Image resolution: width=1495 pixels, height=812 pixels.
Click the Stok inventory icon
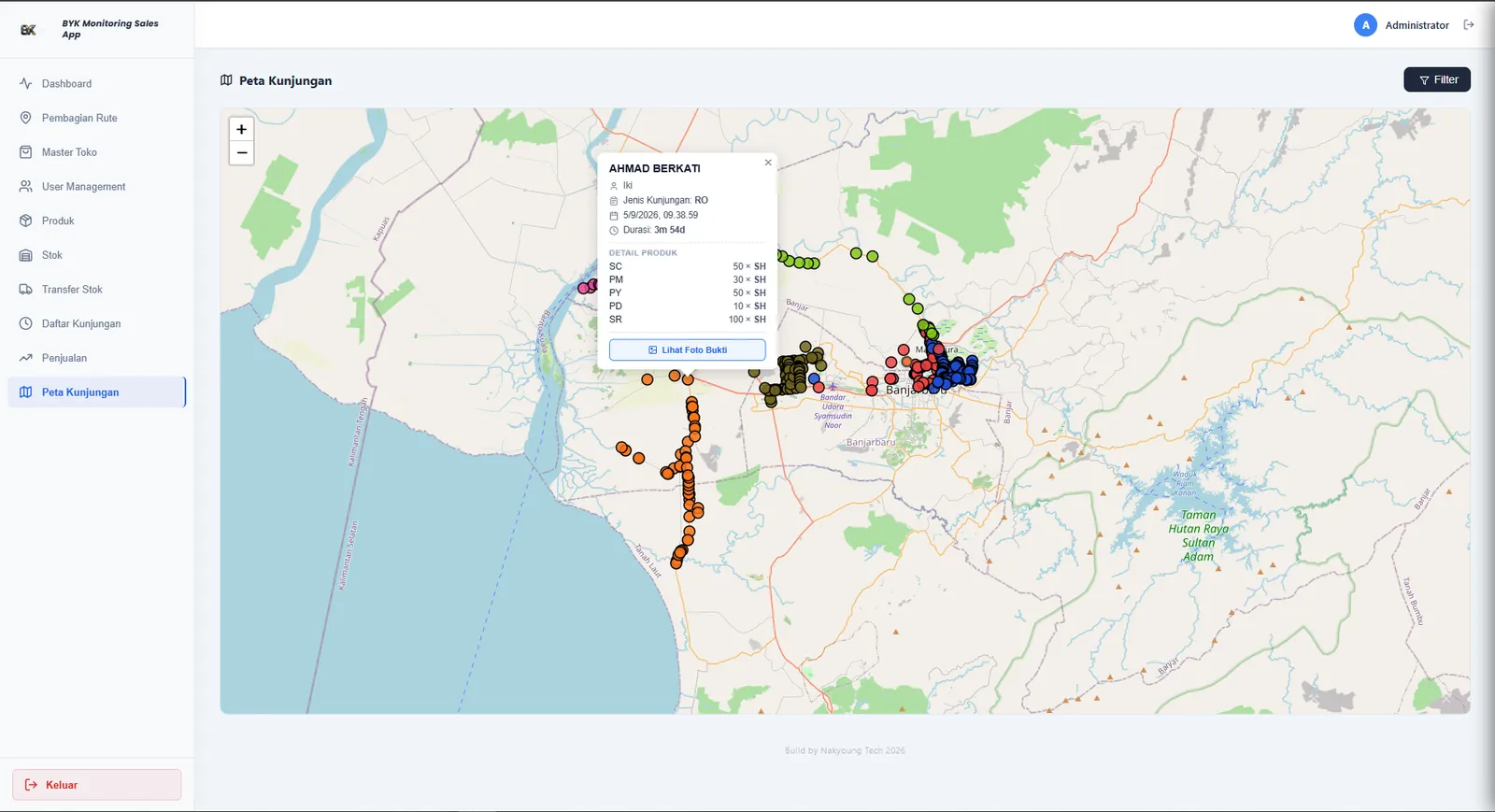click(x=26, y=255)
